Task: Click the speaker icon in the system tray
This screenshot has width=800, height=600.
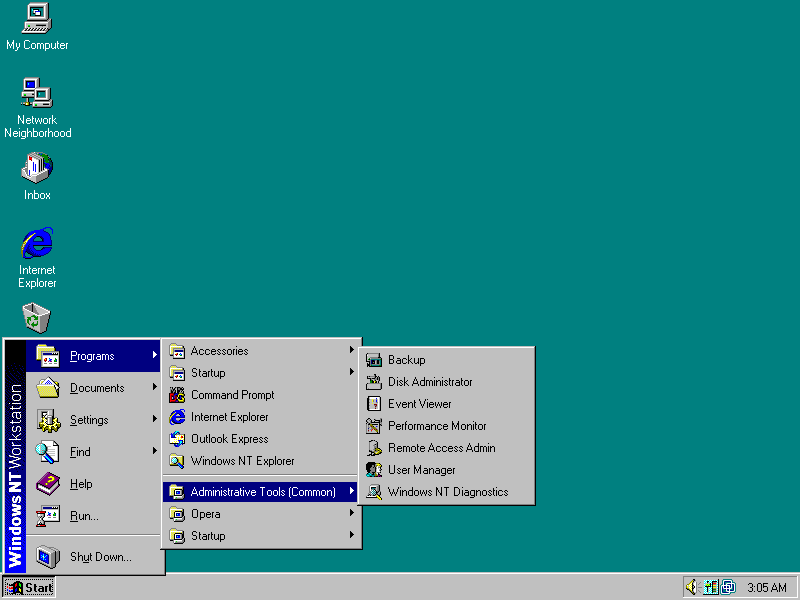Action: pos(692,587)
